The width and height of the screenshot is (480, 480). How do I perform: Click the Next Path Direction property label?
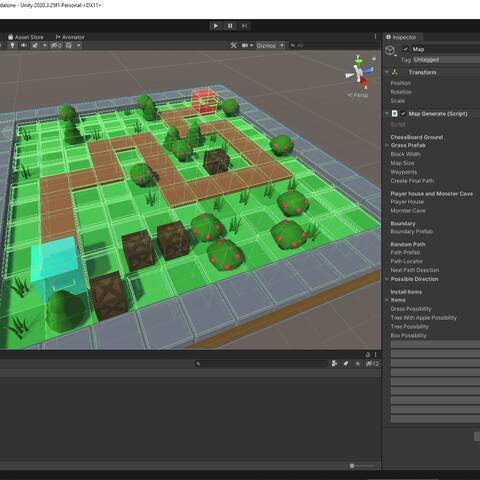(x=415, y=270)
